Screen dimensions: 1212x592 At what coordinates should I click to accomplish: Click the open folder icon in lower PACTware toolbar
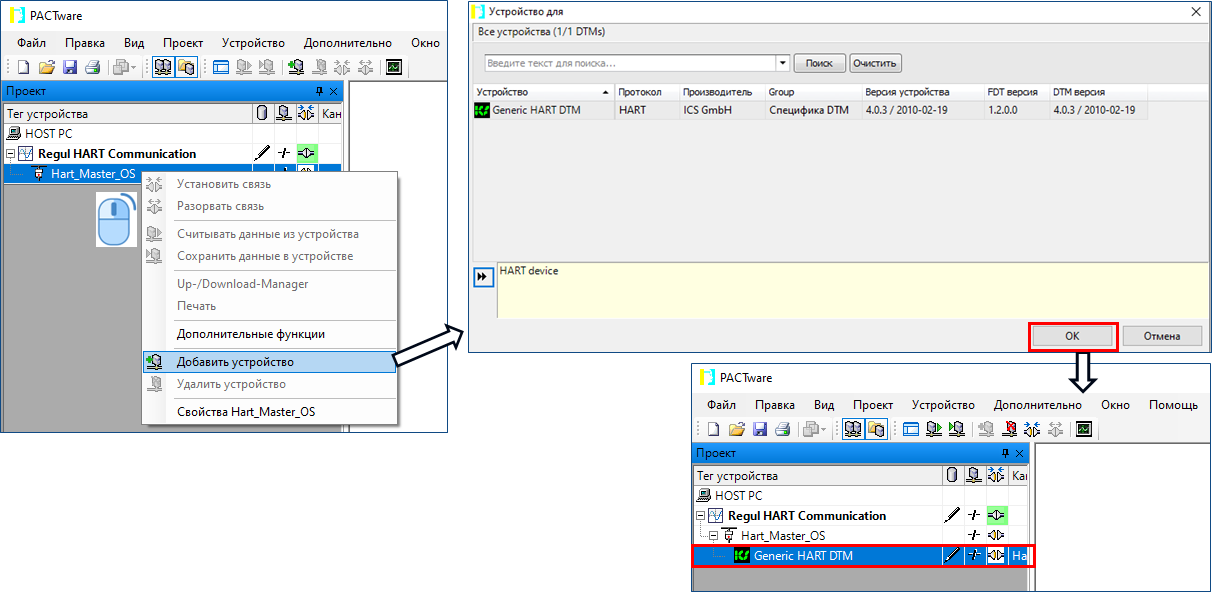click(x=737, y=430)
